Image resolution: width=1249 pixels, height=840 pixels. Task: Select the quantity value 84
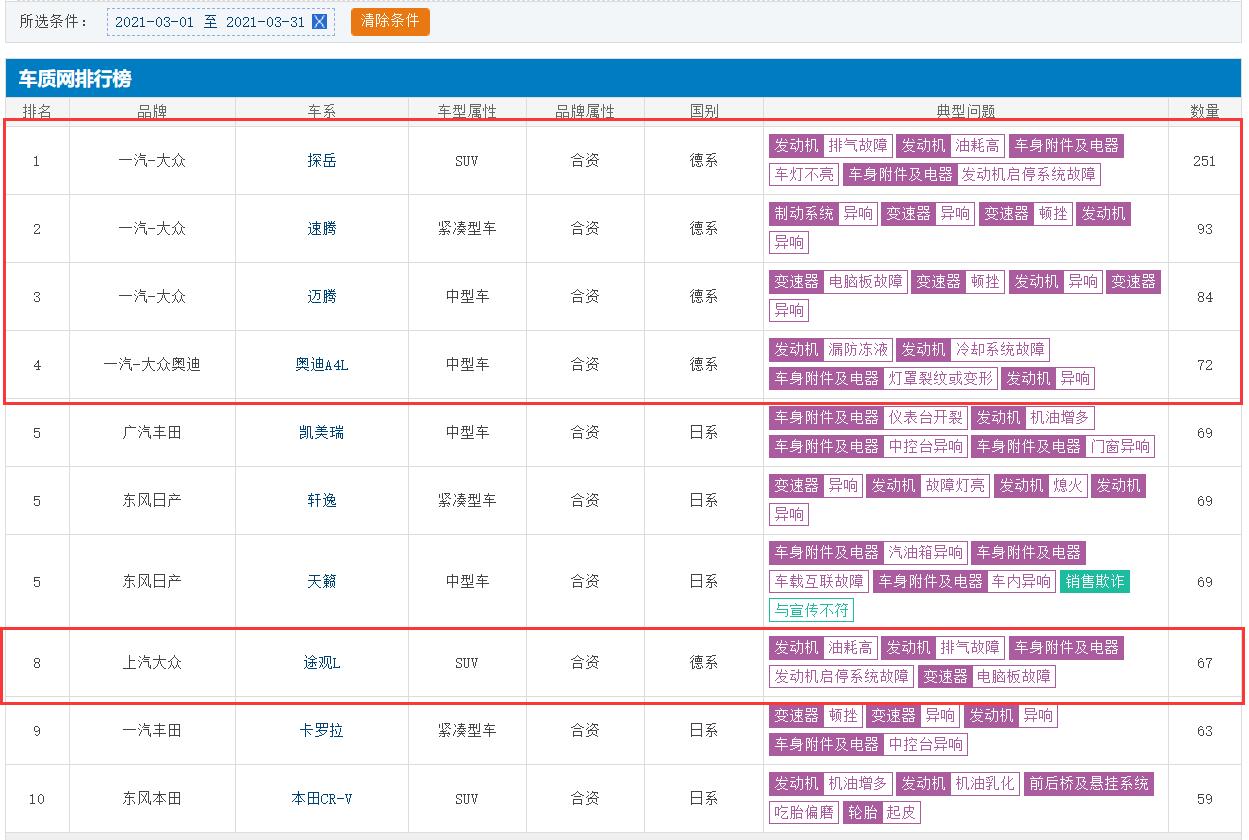pyautogui.click(x=1204, y=297)
